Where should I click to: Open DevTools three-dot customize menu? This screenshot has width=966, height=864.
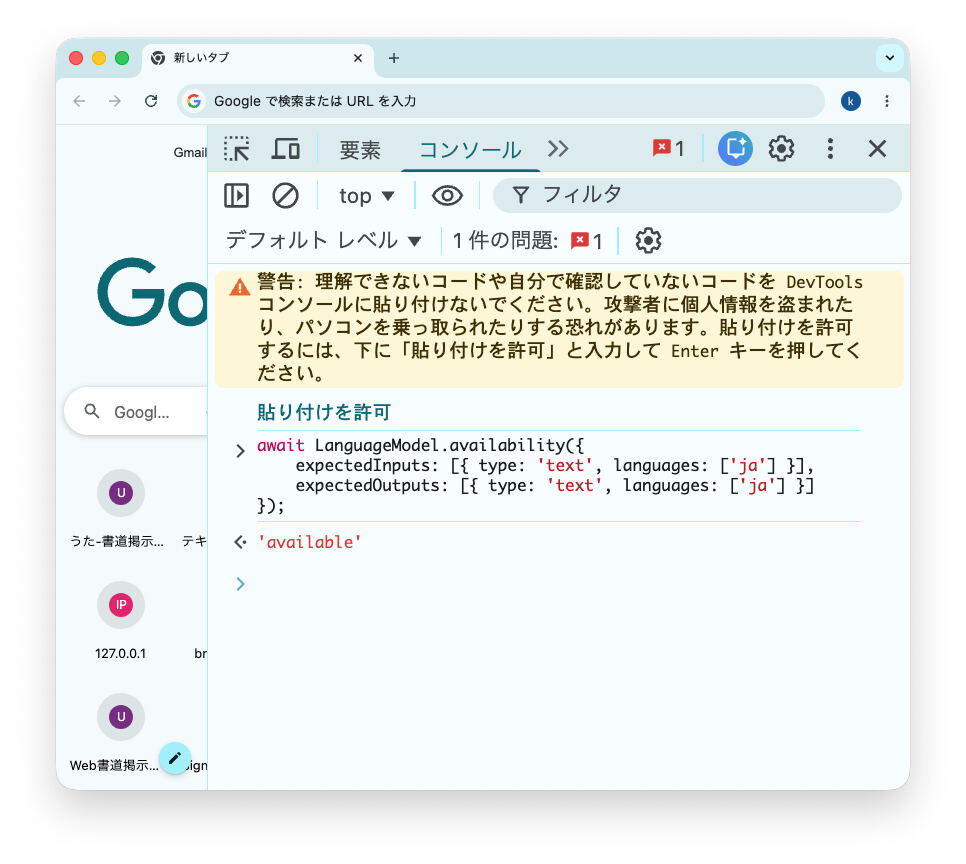tap(830, 149)
